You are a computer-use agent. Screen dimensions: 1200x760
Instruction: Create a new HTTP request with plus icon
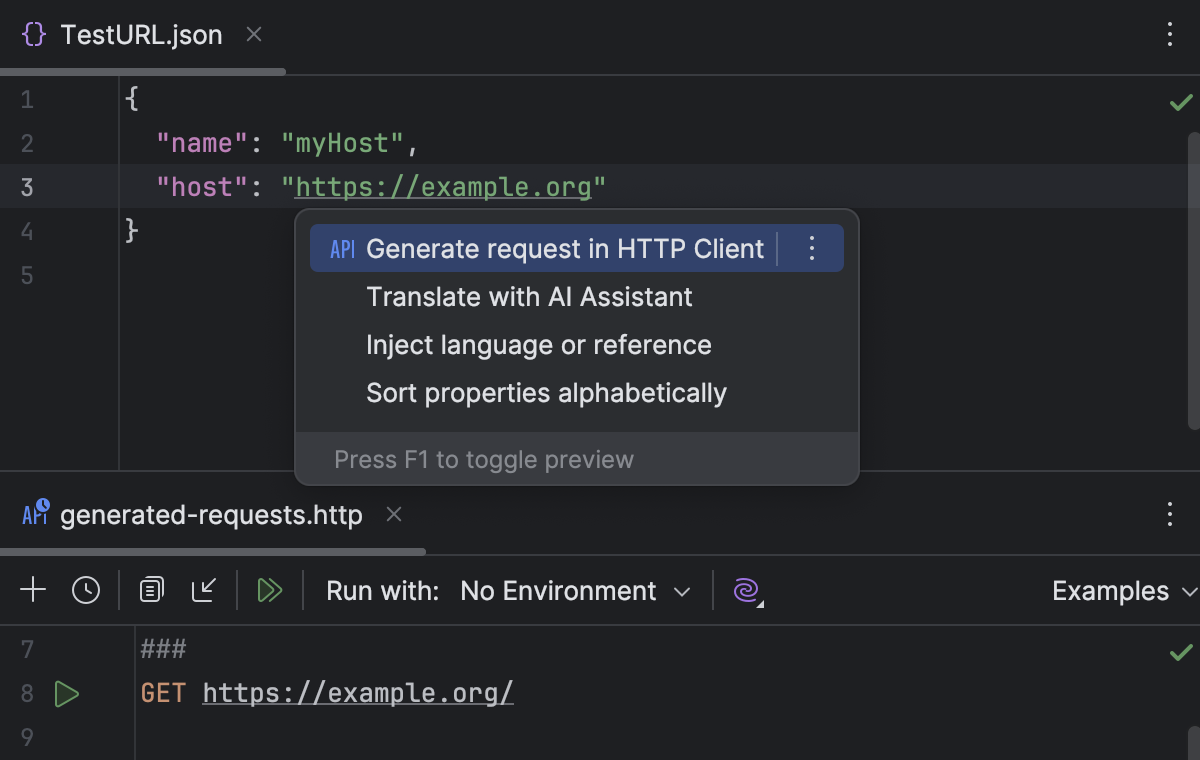pos(32,590)
